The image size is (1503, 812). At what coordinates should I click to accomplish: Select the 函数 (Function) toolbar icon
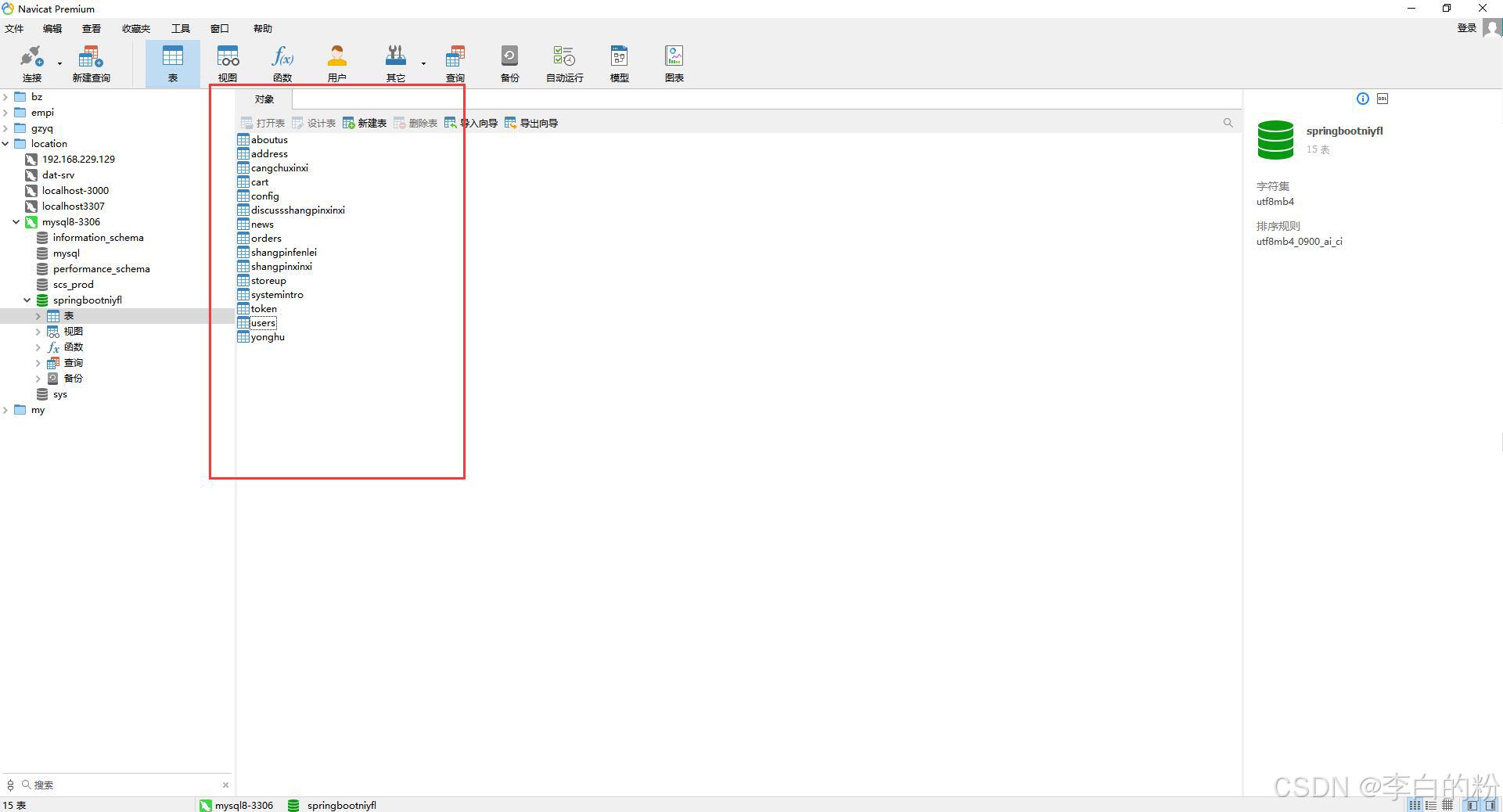point(282,64)
